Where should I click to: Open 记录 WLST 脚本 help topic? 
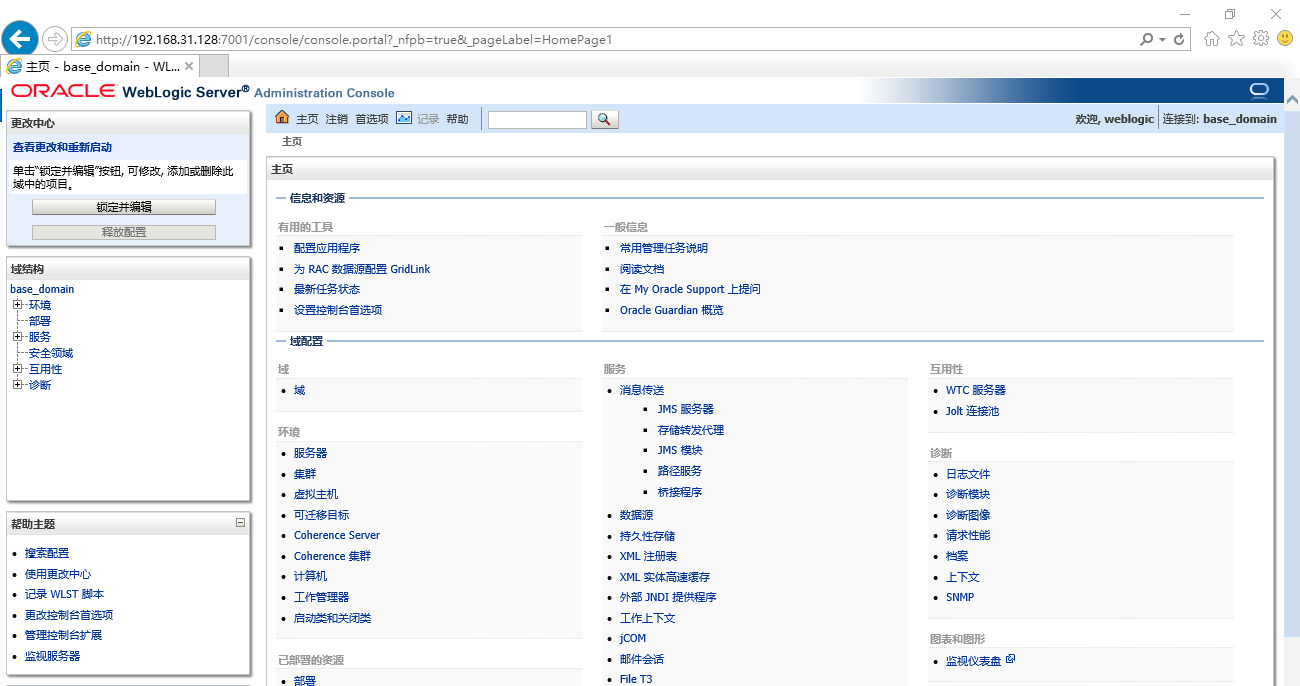pos(65,594)
